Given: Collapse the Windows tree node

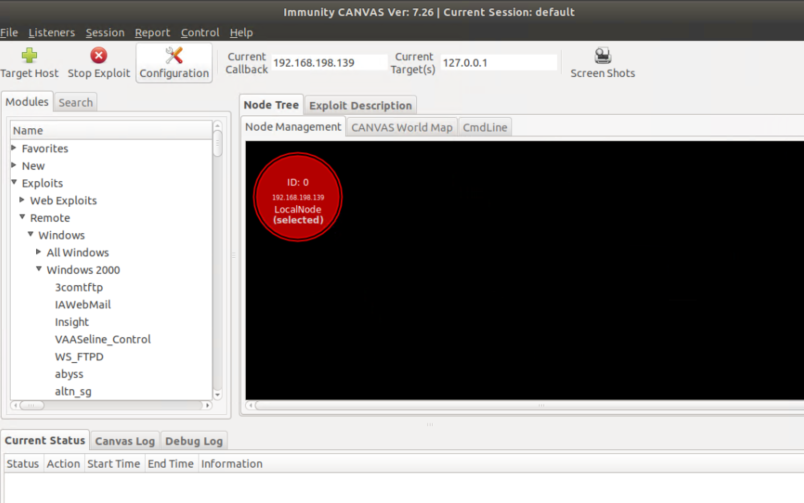Looking at the screenshot, I should (x=30, y=234).
